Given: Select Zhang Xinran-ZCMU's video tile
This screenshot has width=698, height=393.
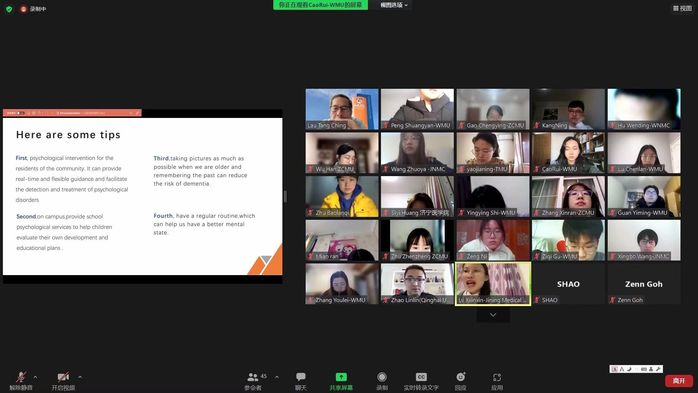Looking at the screenshot, I should point(568,196).
